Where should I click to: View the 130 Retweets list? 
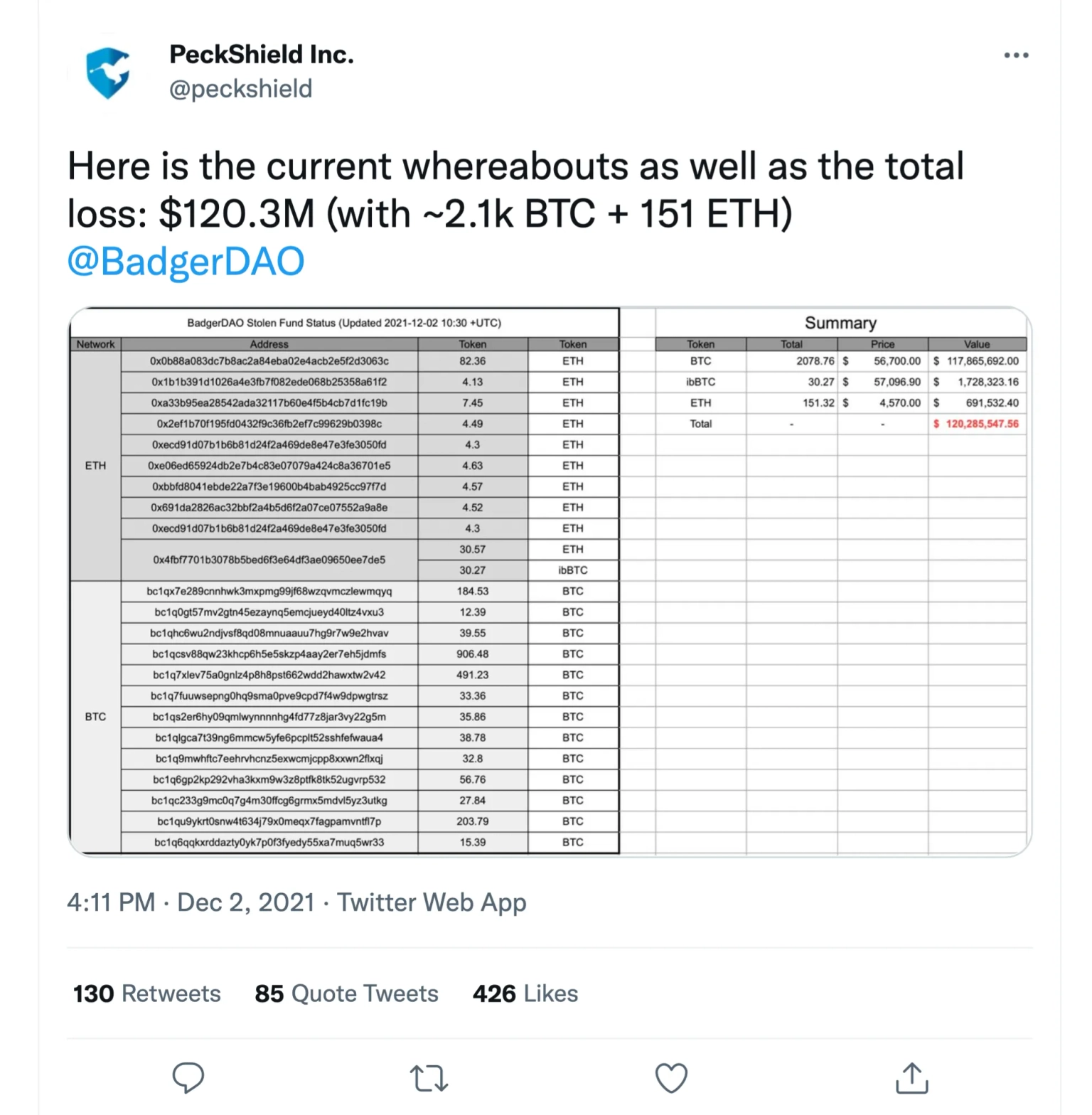point(147,993)
